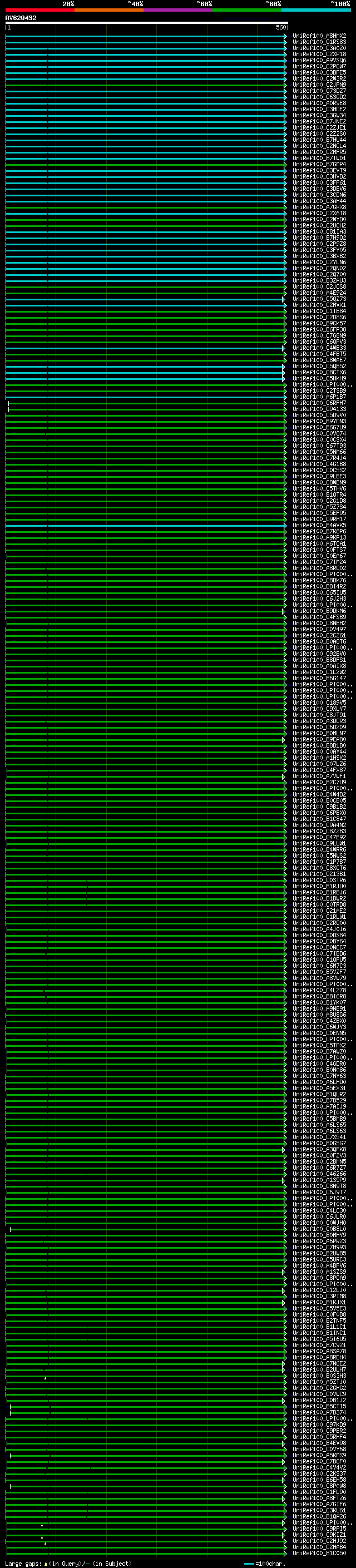Open the UniRef100_B7JNE2 hit label
Viewport: 356px width, 1568px height.
319,122
